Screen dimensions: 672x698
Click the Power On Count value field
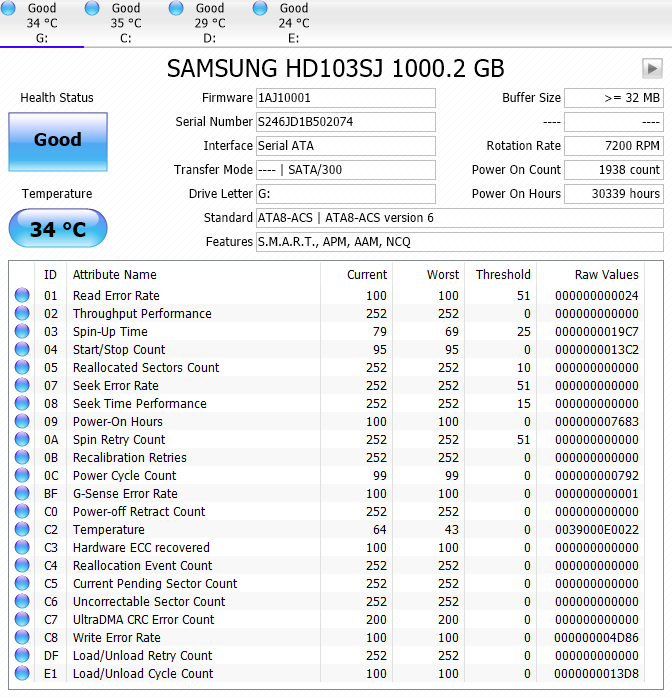coord(614,170)
